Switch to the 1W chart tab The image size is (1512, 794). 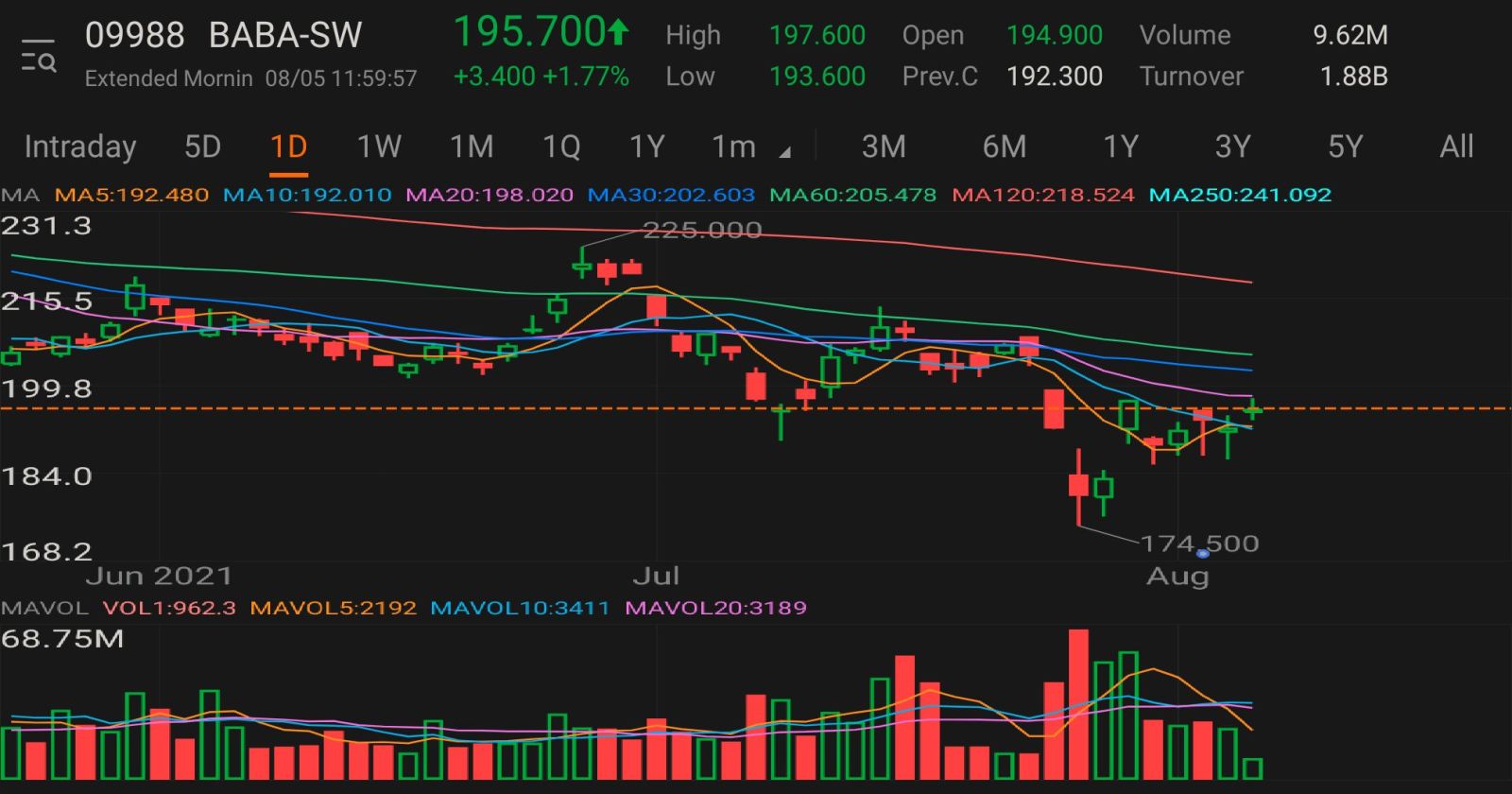[x=379, y=147]
